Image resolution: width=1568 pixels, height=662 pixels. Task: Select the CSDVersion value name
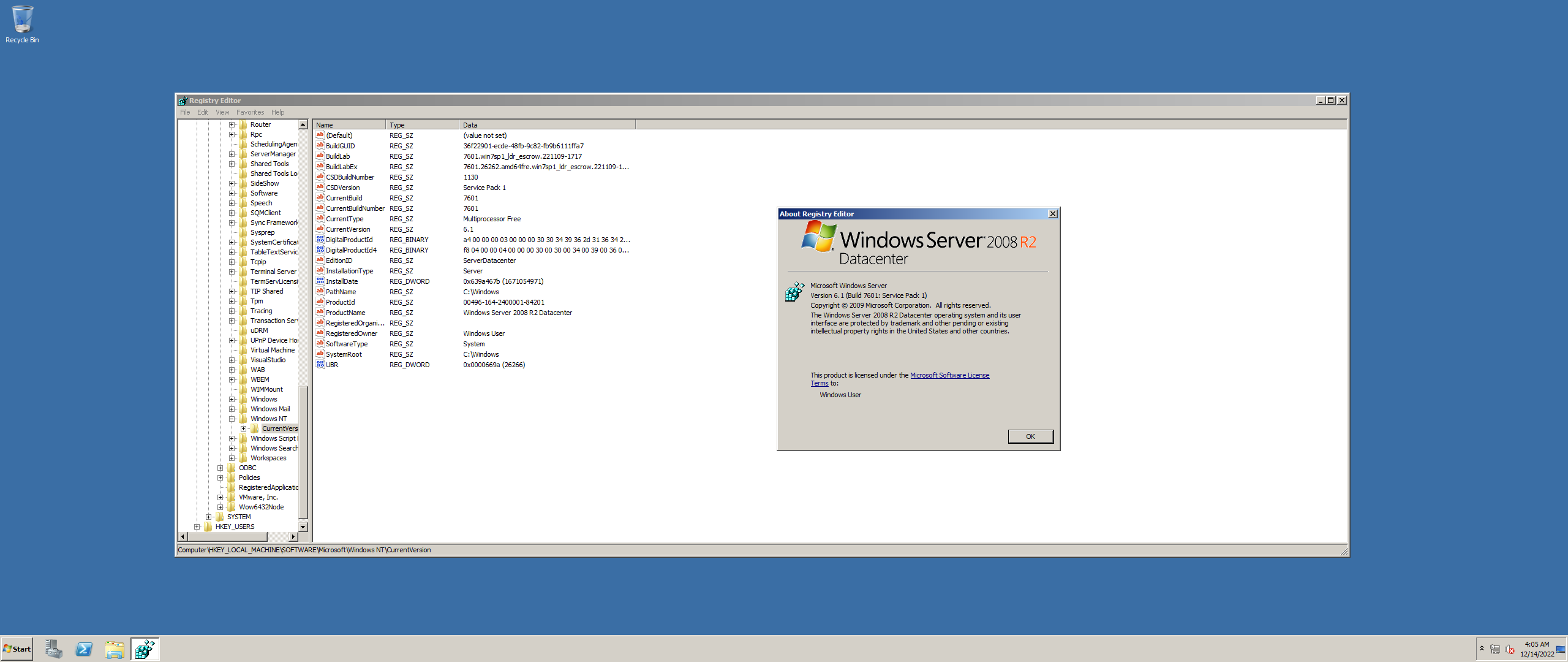pyautogui.click(x=342, y=188)
